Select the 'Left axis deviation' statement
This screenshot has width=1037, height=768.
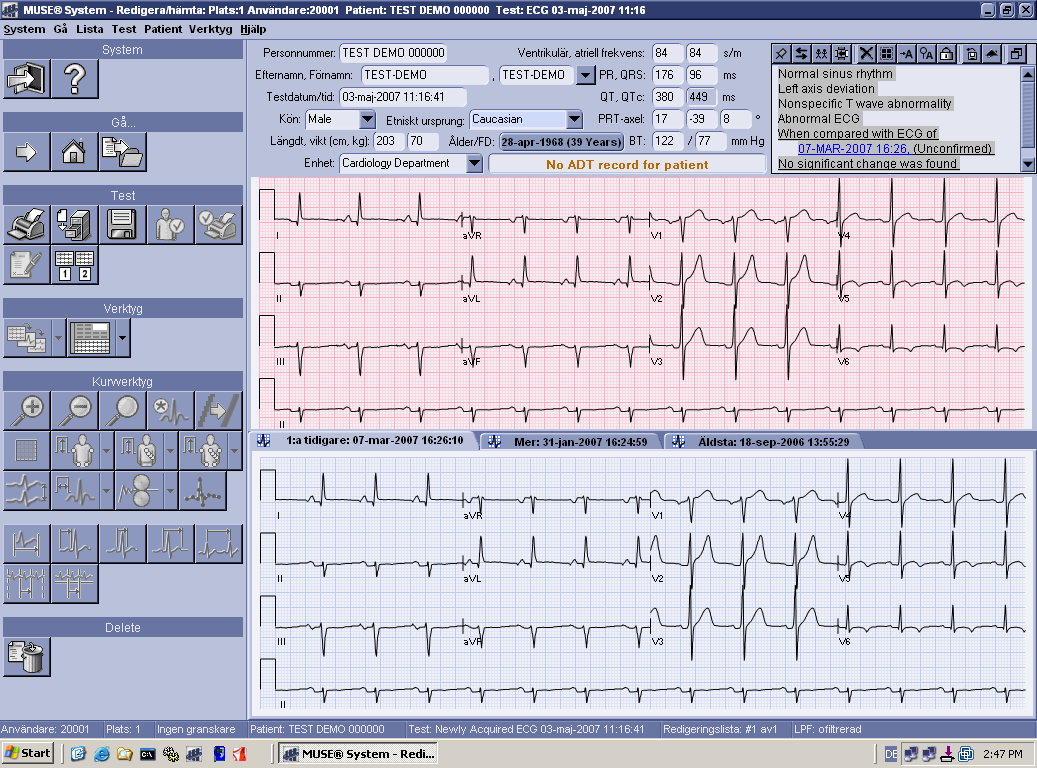826,89
